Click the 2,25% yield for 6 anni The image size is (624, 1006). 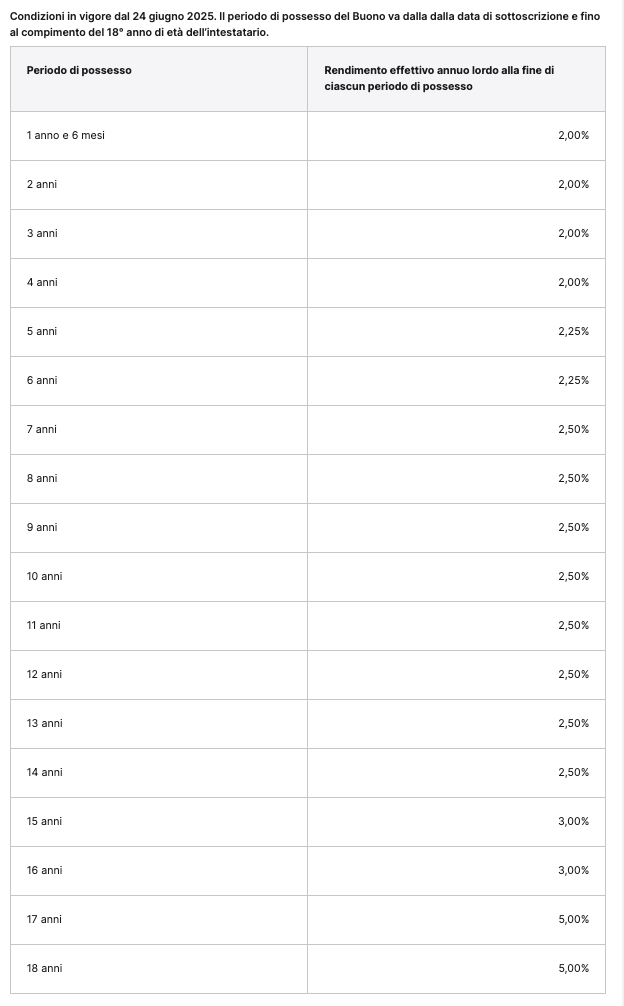point(573,380)
